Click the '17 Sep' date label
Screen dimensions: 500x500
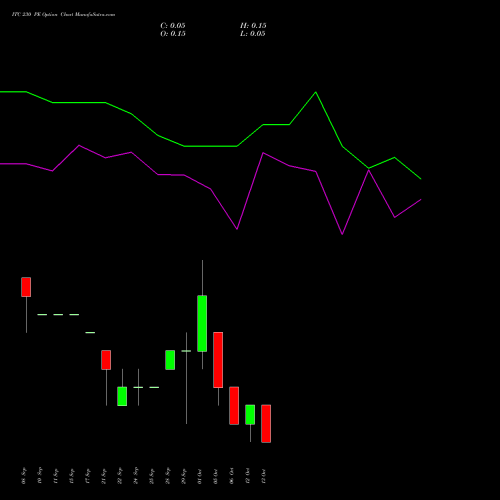[x=88, y=476]
